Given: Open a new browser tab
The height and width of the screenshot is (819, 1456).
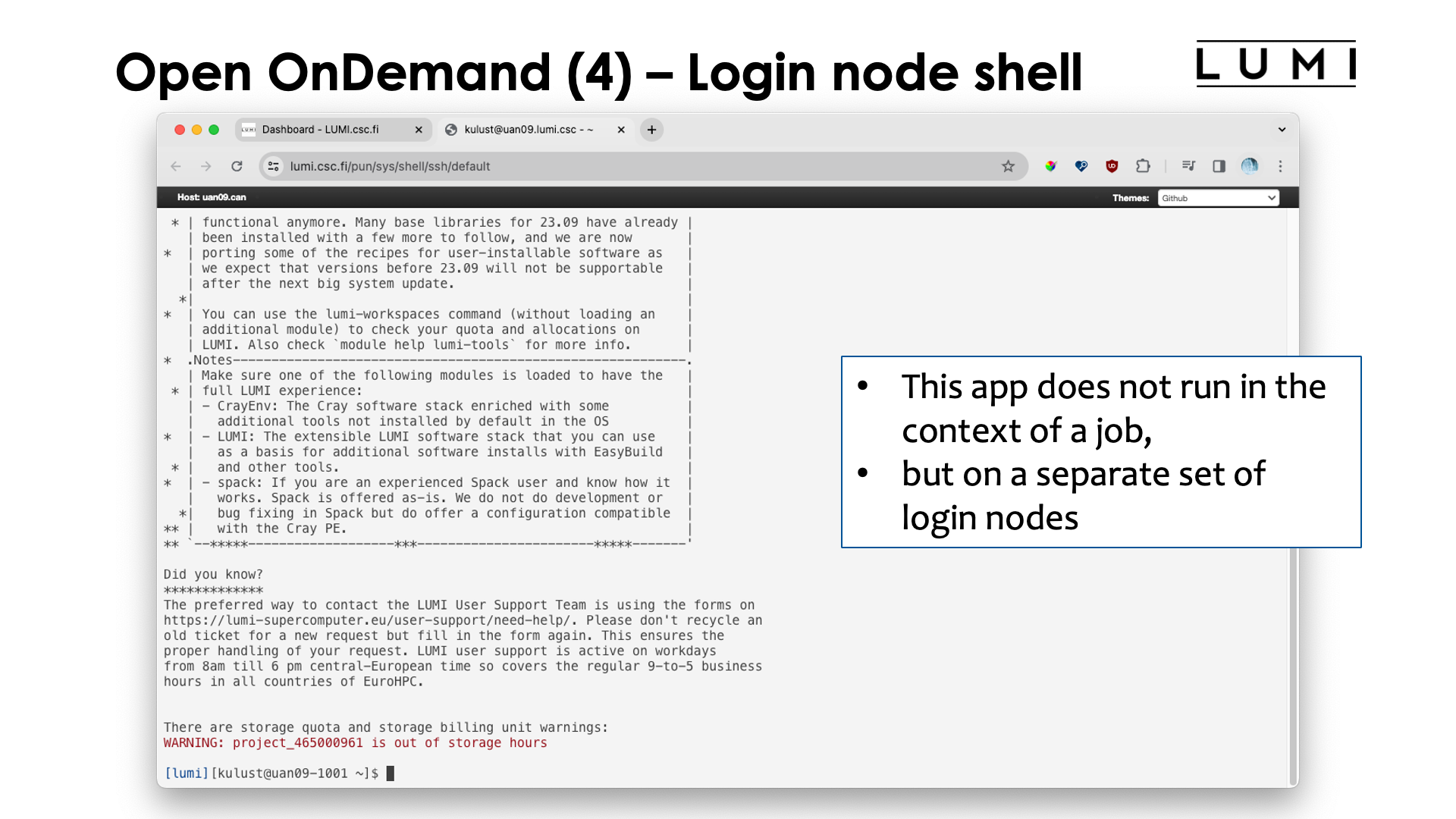Looking at the screenshot, I should tap(651, 130).
